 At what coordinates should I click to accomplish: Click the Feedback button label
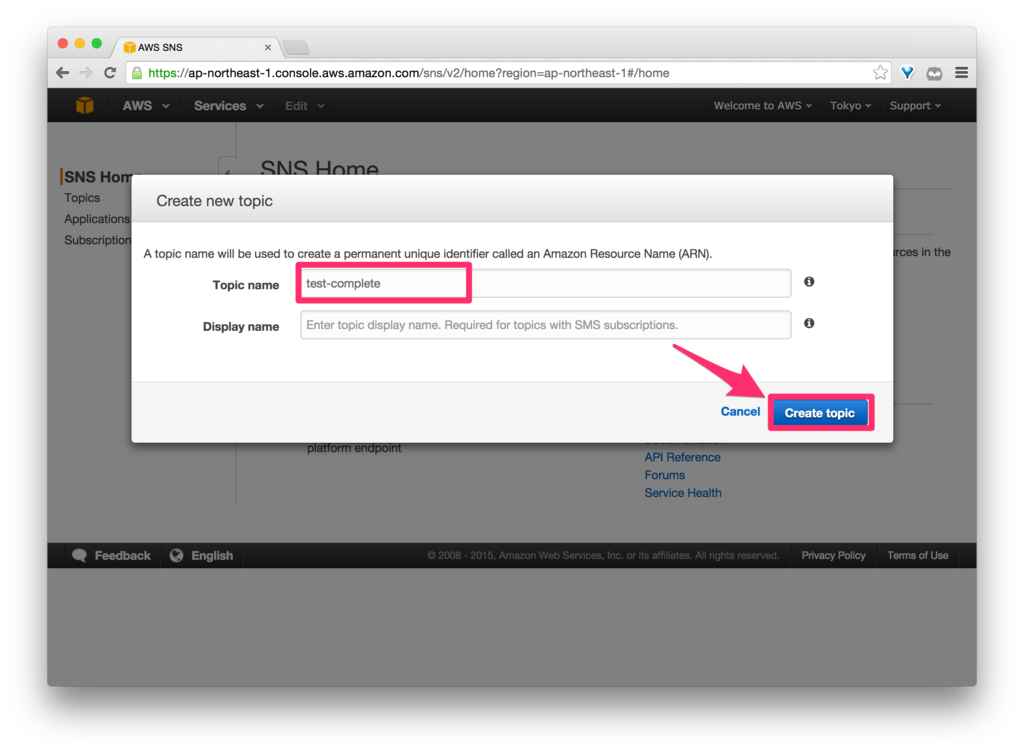[x=122, y=556]
